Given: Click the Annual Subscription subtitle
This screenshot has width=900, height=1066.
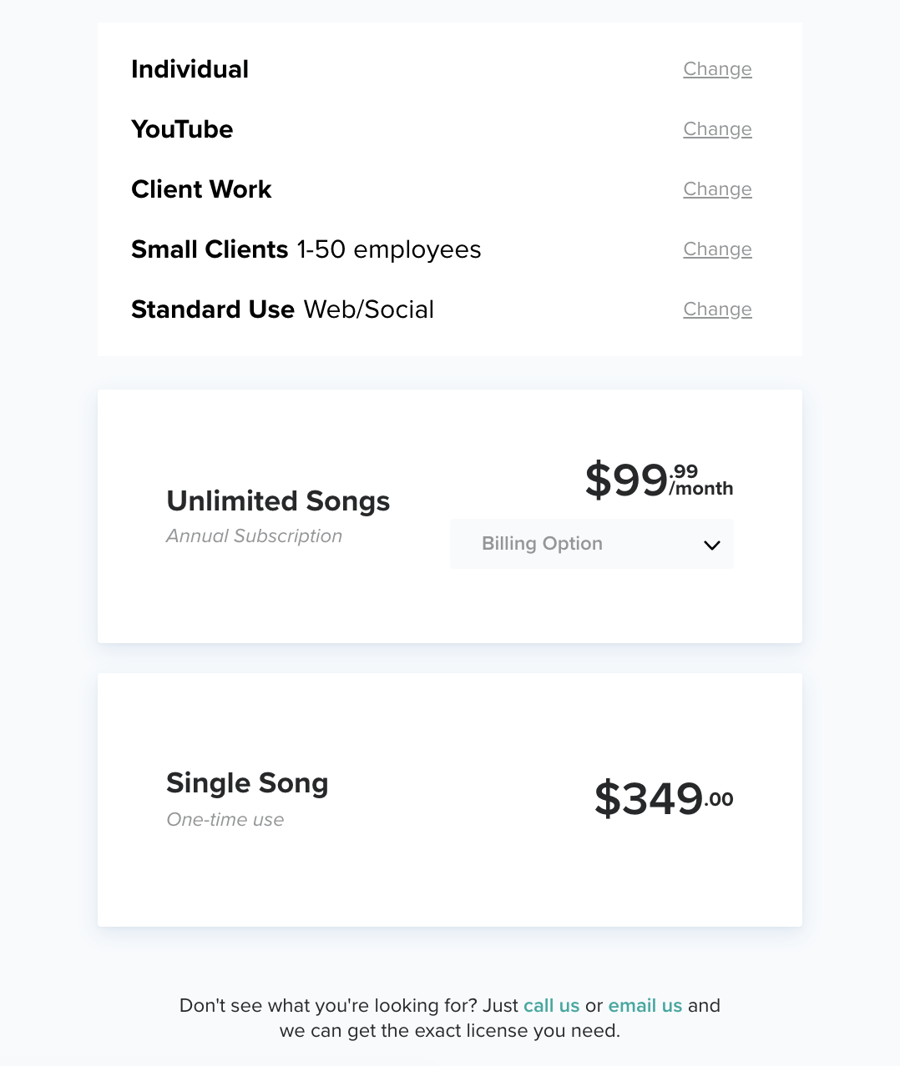Looking at the screenshot, I should (x=254, y=536).
